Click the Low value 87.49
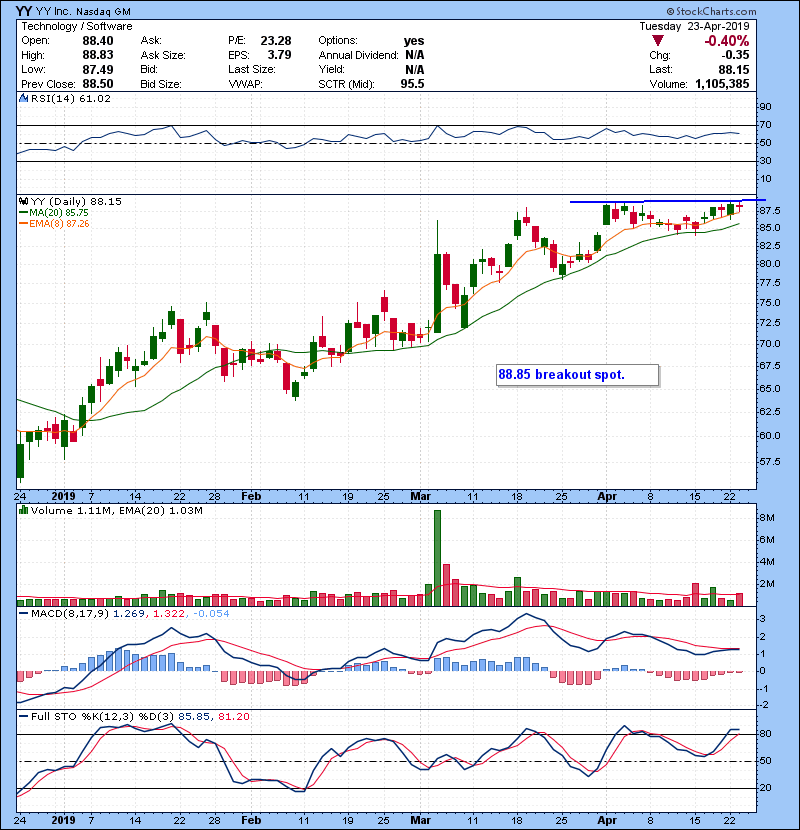This screenshot has width=800, height=830. click(x=98, y=69)
